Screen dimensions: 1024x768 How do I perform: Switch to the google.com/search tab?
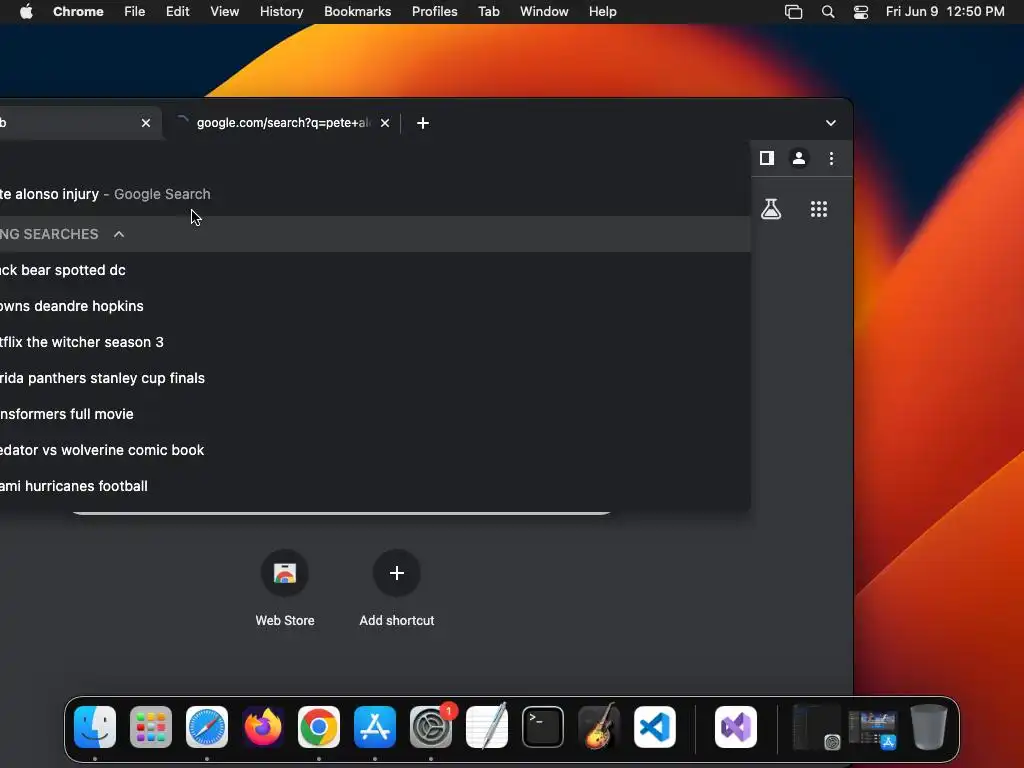(283, 123)
